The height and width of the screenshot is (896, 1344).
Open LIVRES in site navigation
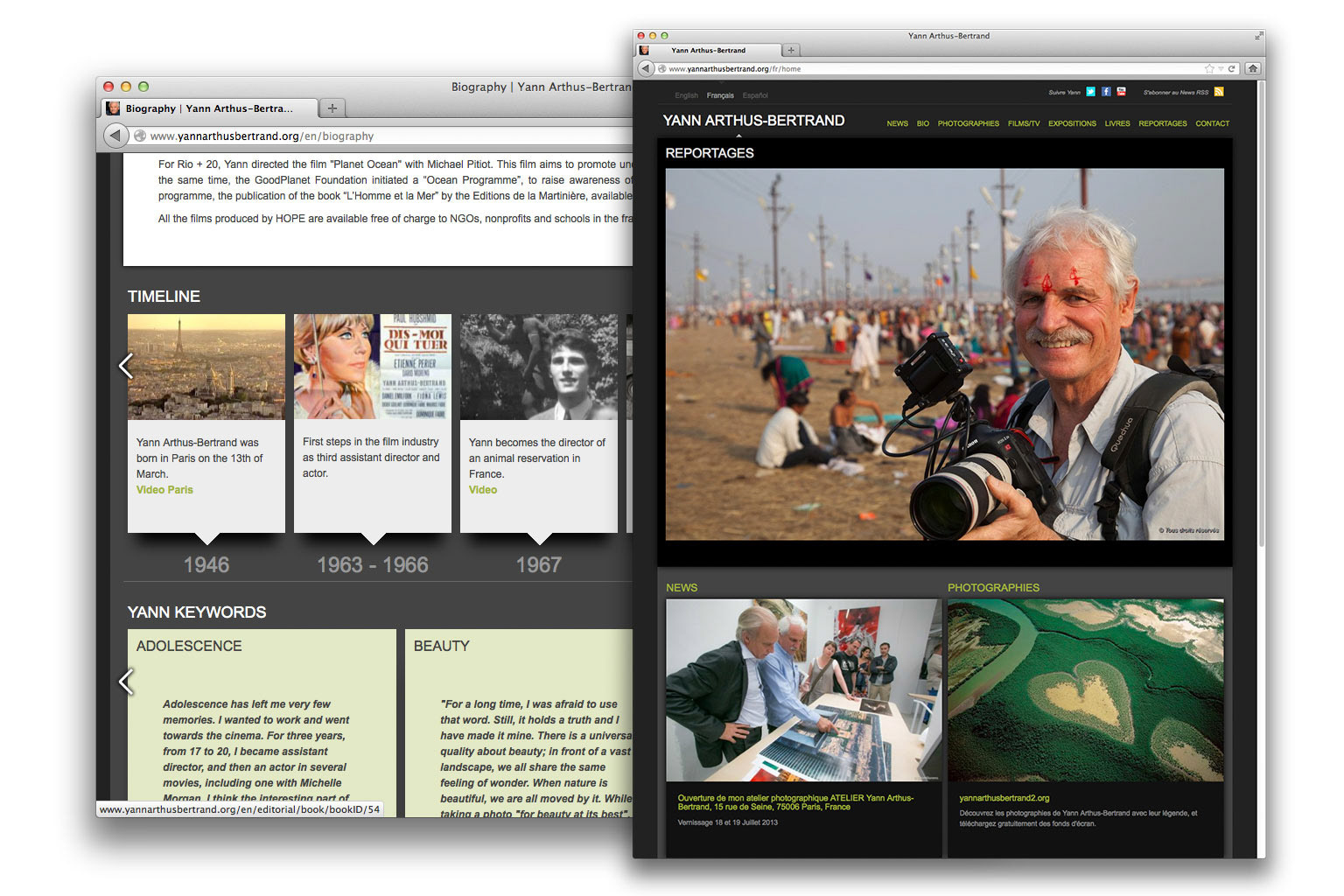coord(1117,123)
